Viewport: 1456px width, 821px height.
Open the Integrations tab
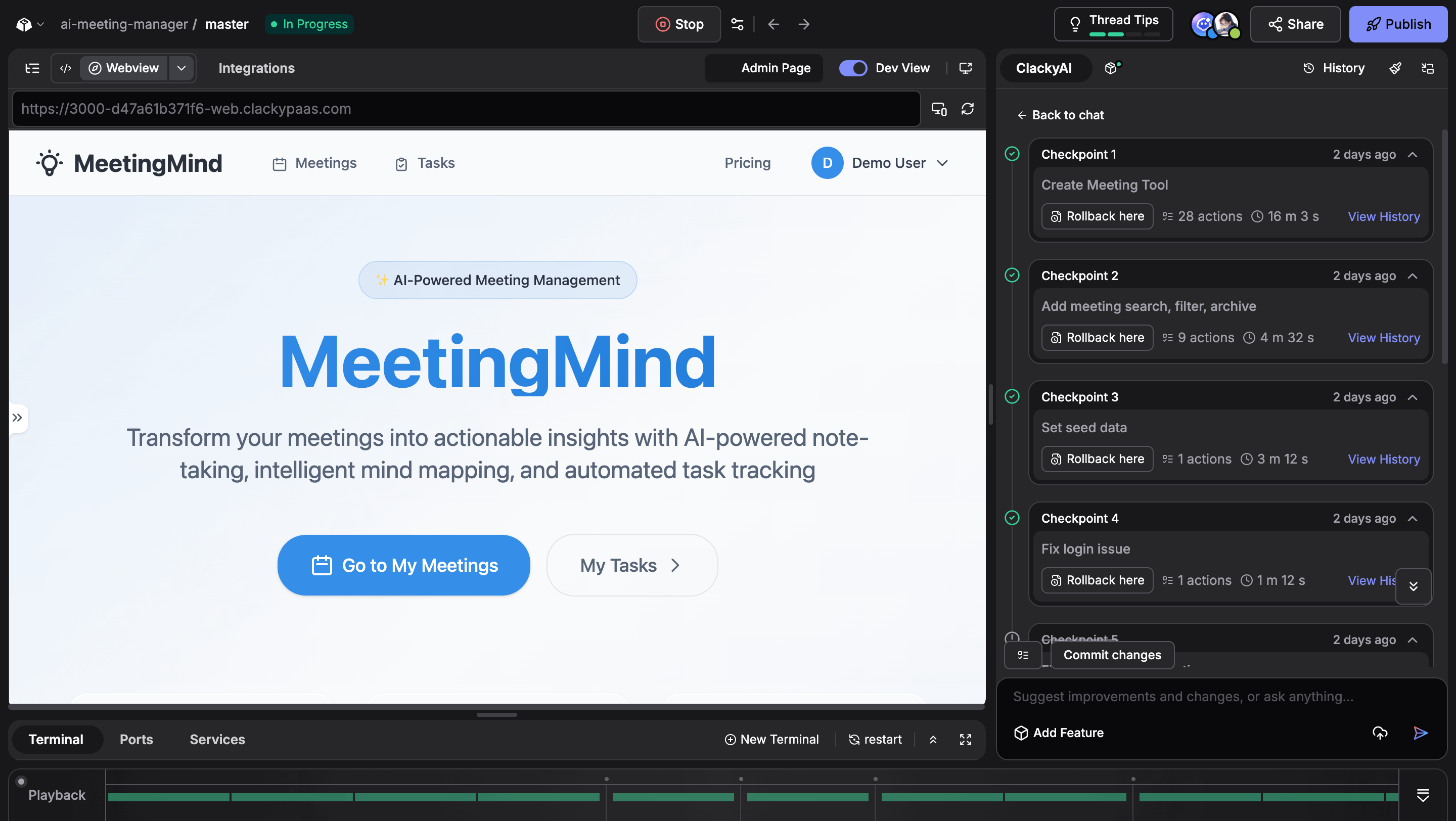pyautogui.click(x=256, y=68)
